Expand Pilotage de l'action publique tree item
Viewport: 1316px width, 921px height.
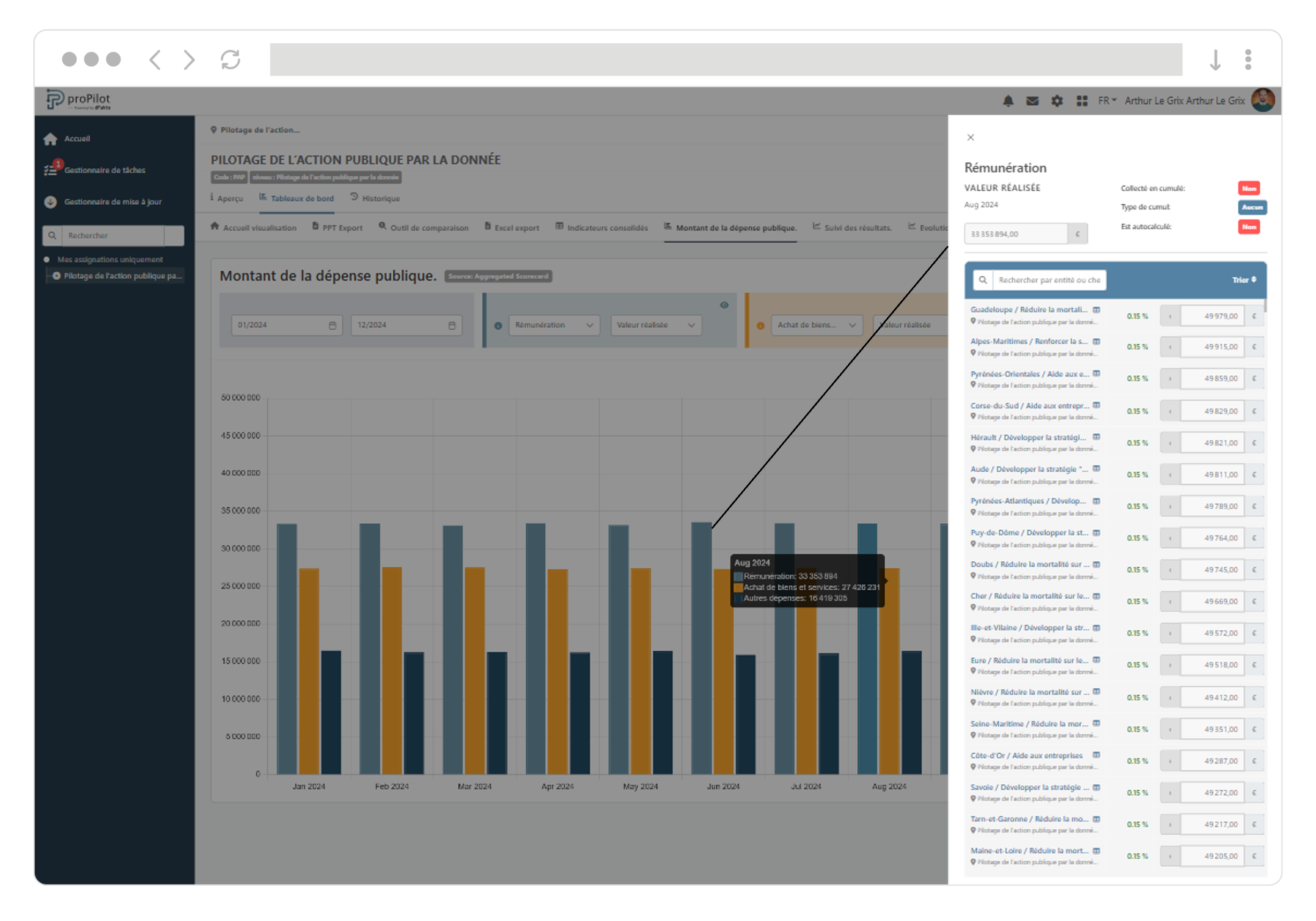(56, 276)
